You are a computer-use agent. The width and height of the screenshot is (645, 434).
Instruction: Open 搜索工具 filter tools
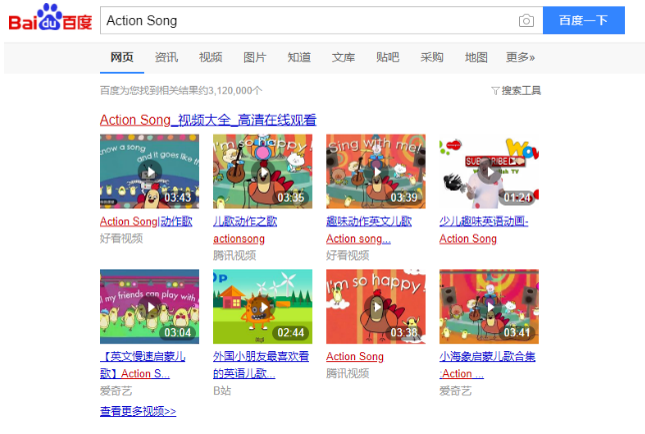tap(516, 91)
